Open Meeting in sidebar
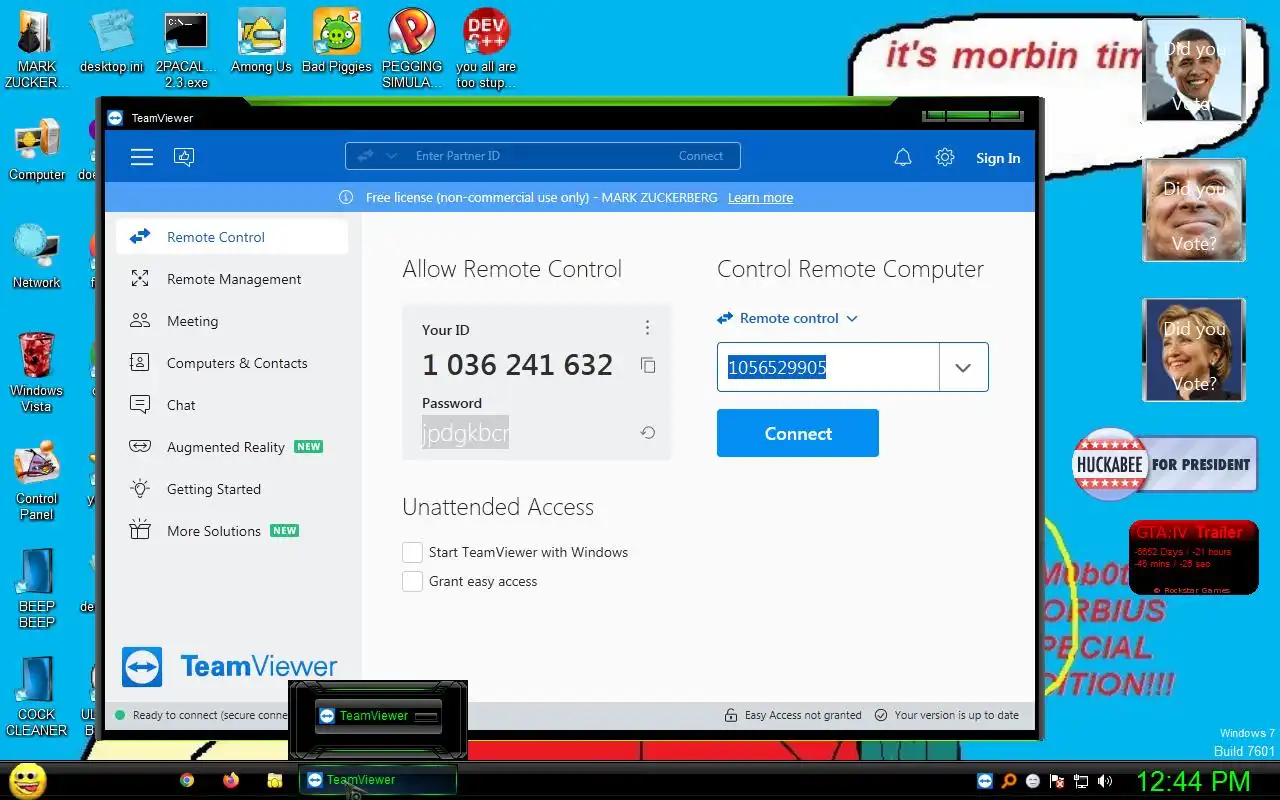Image resolution: width=1280 pixels, height=800 pixels. [x=232, y=321]
